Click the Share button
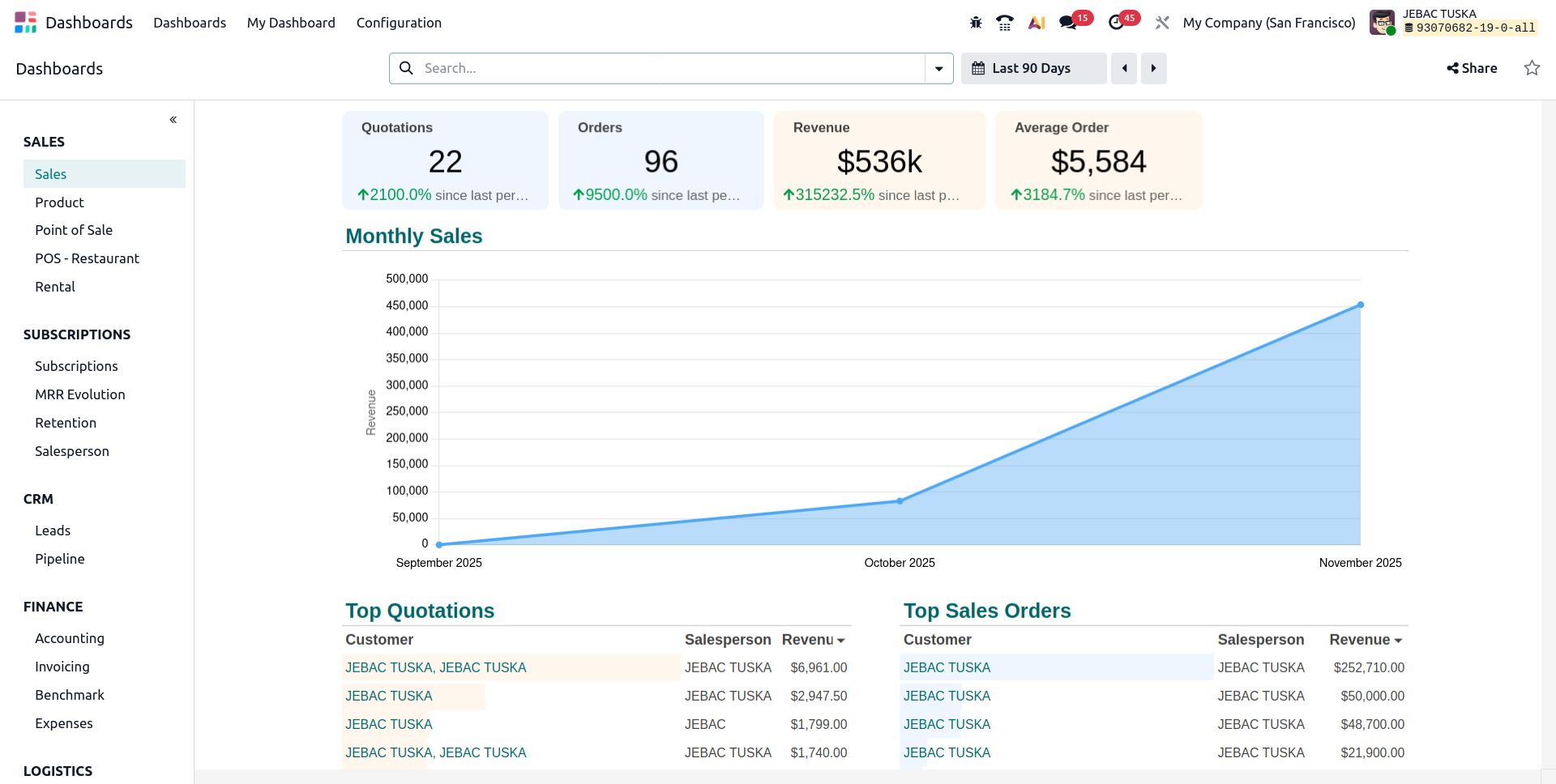The width and height of the screenshot is (1556, 784). pyautogui.click(x=1472, y=69)
